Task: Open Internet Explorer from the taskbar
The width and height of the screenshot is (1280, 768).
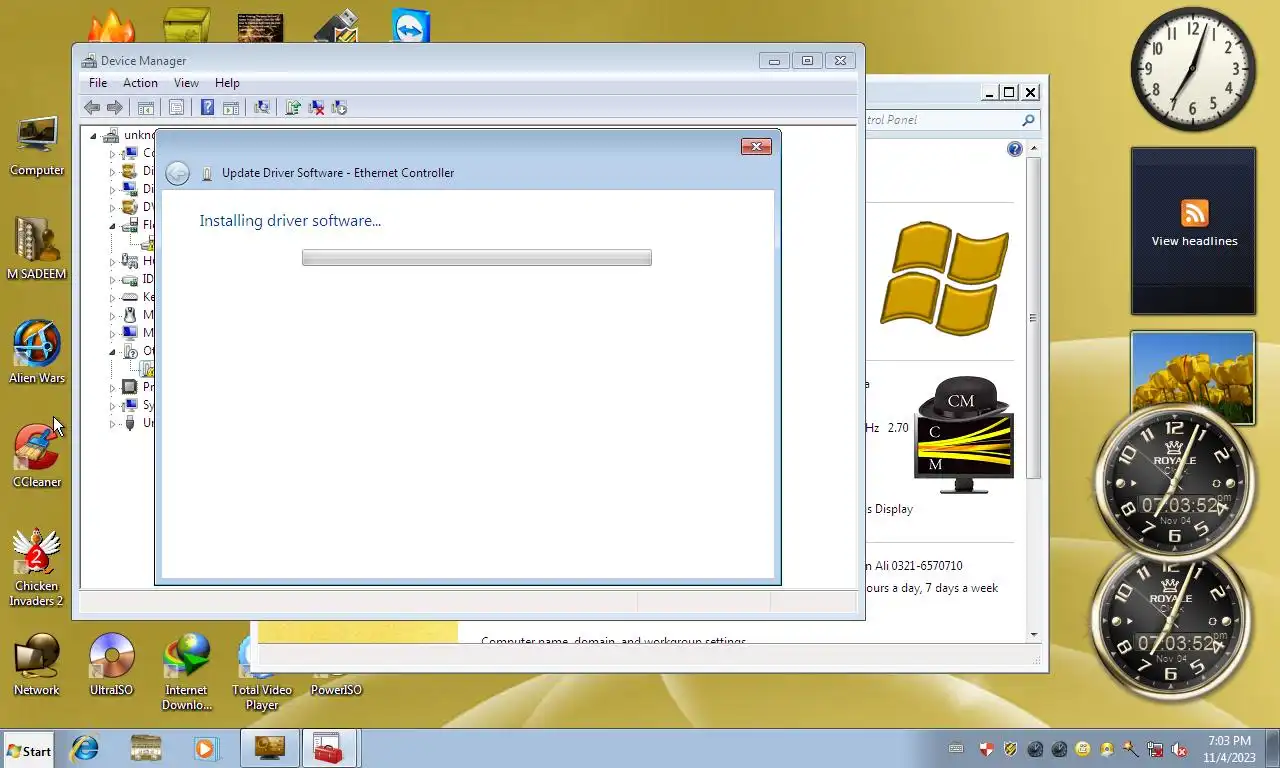Action: pyautogui.click(x=85, y=748)
